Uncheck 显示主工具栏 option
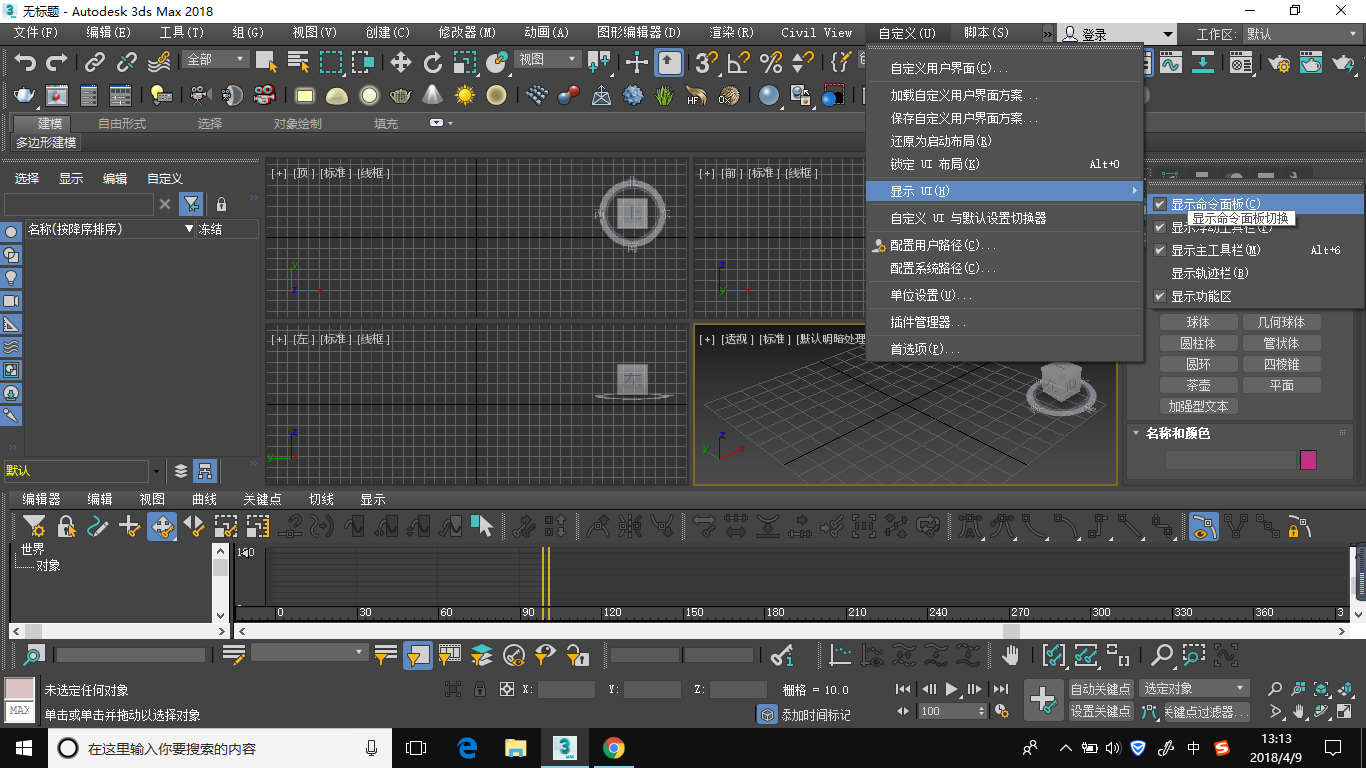Viewport: 1366px width, 768px height. (x=1215, y=251)
